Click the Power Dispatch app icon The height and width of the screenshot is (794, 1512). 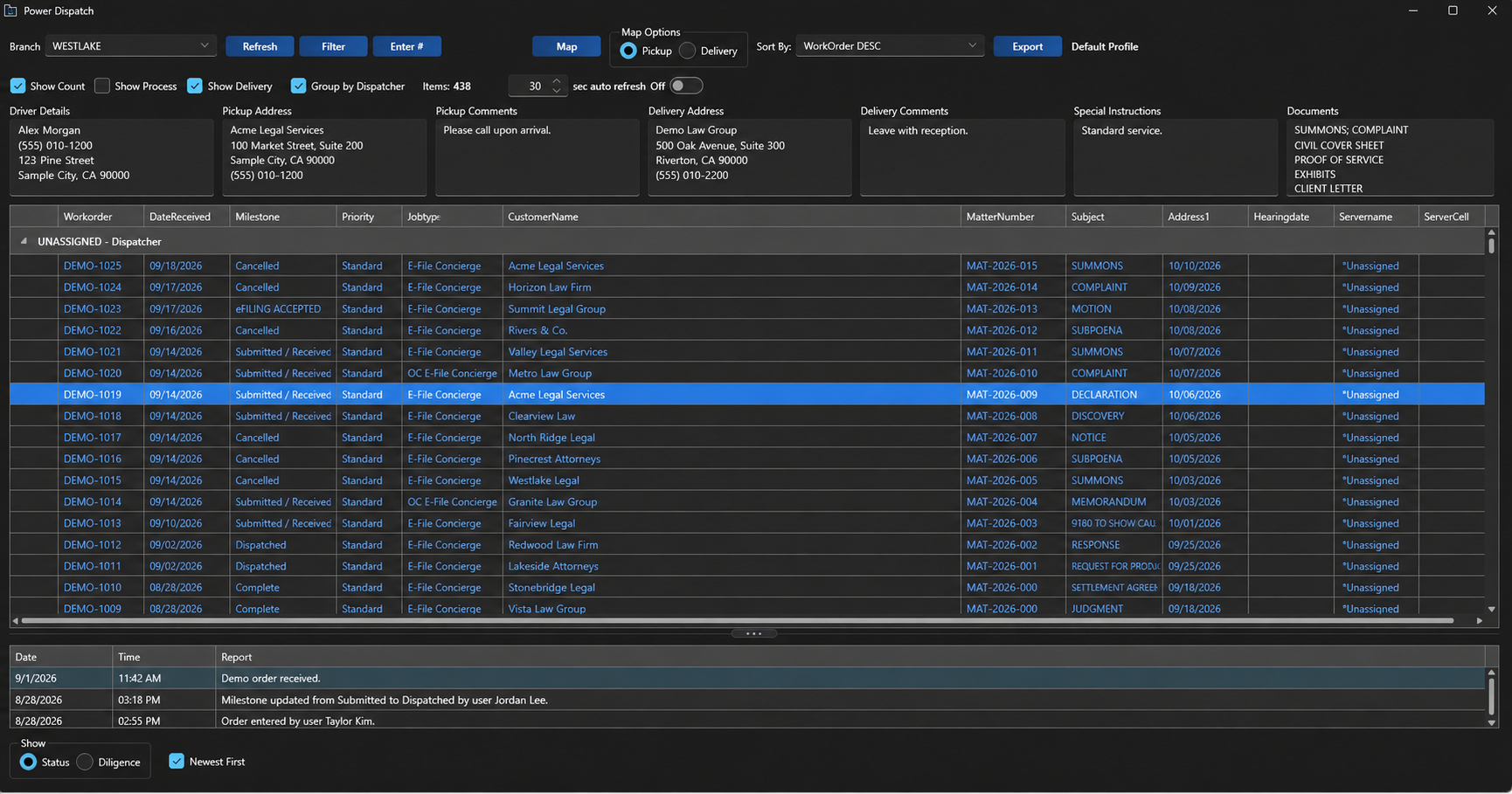(x=10, y=10)
